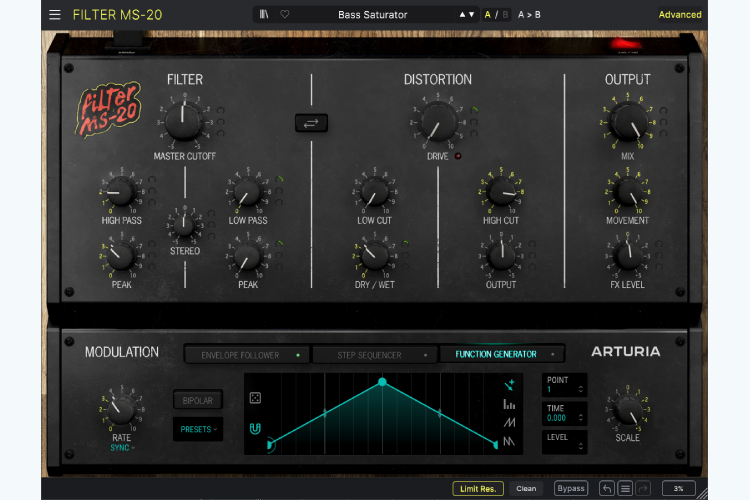750x500 pixels.
Task: Click the 3% CPU meter
Action: point(678,489)
